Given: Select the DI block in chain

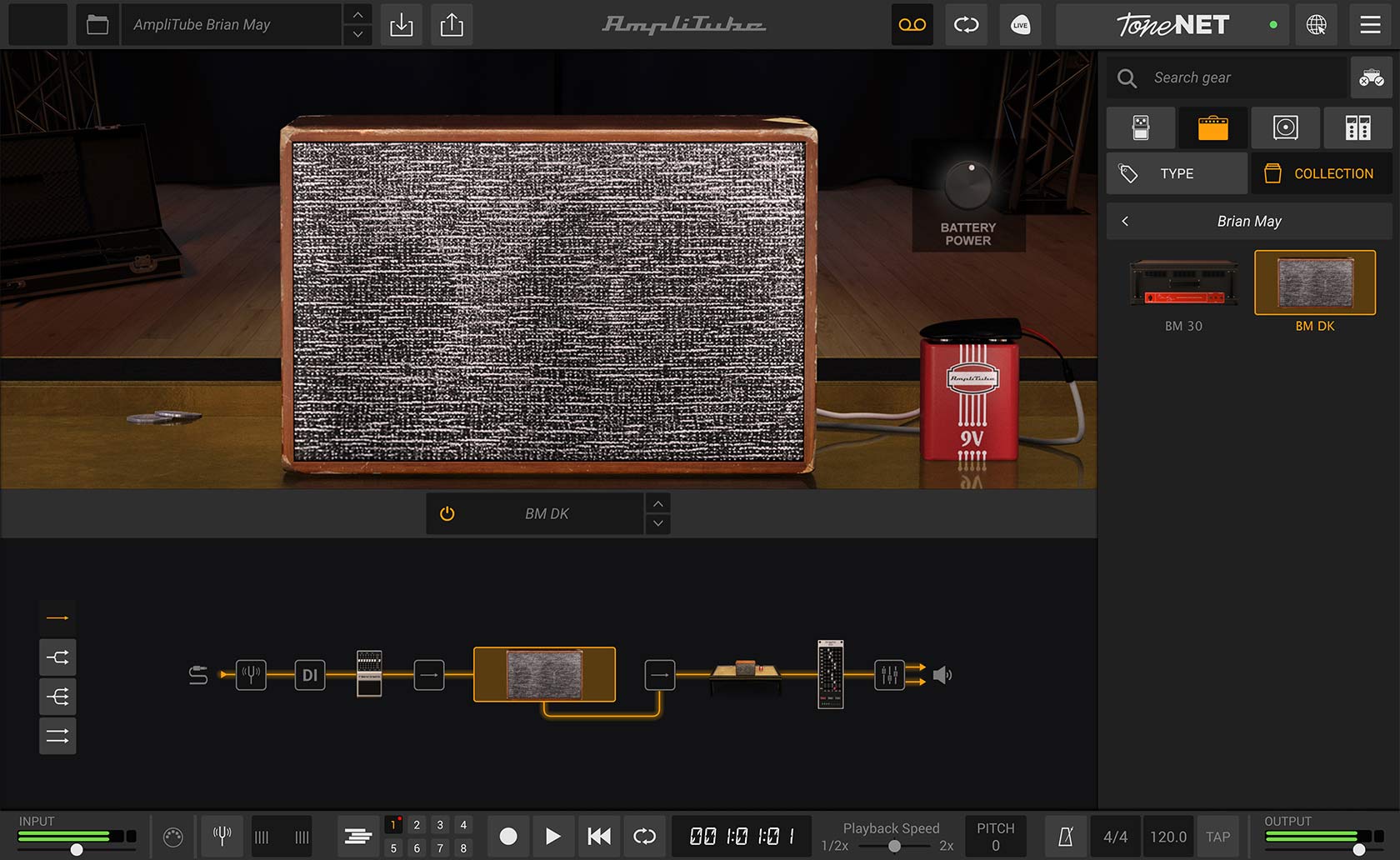Looking at the screenshot, I should click(x=310, y=675).
